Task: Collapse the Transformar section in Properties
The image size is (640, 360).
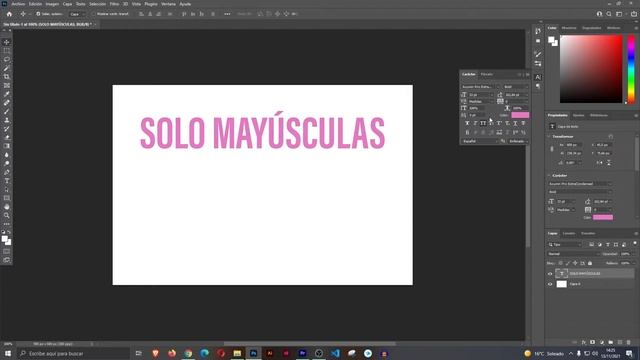Action: click(x=549, y=136)
